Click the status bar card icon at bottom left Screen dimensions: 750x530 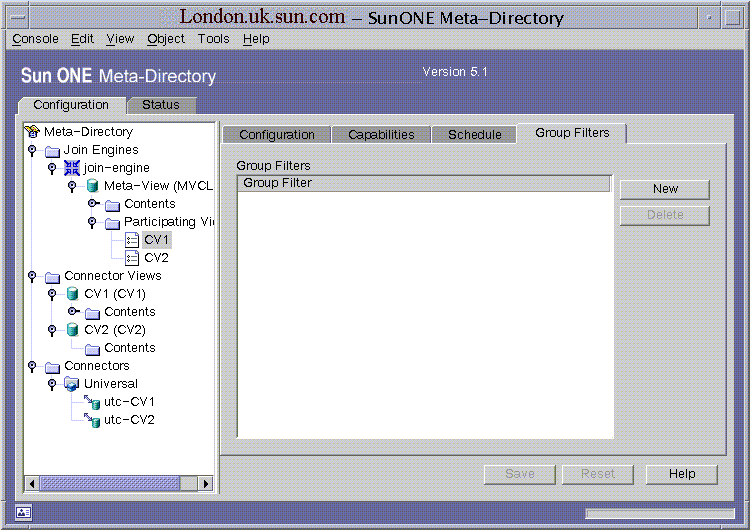click(x=23, y=513)
